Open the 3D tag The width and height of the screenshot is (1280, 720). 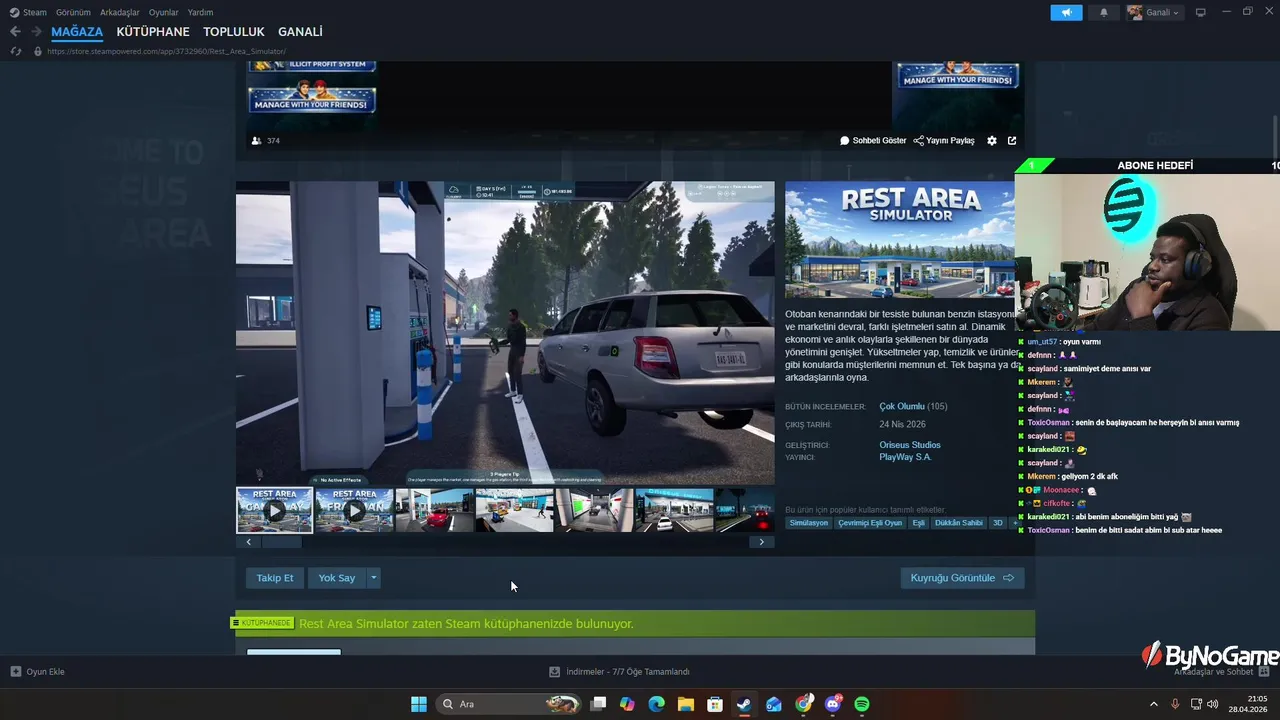[997, 523]
